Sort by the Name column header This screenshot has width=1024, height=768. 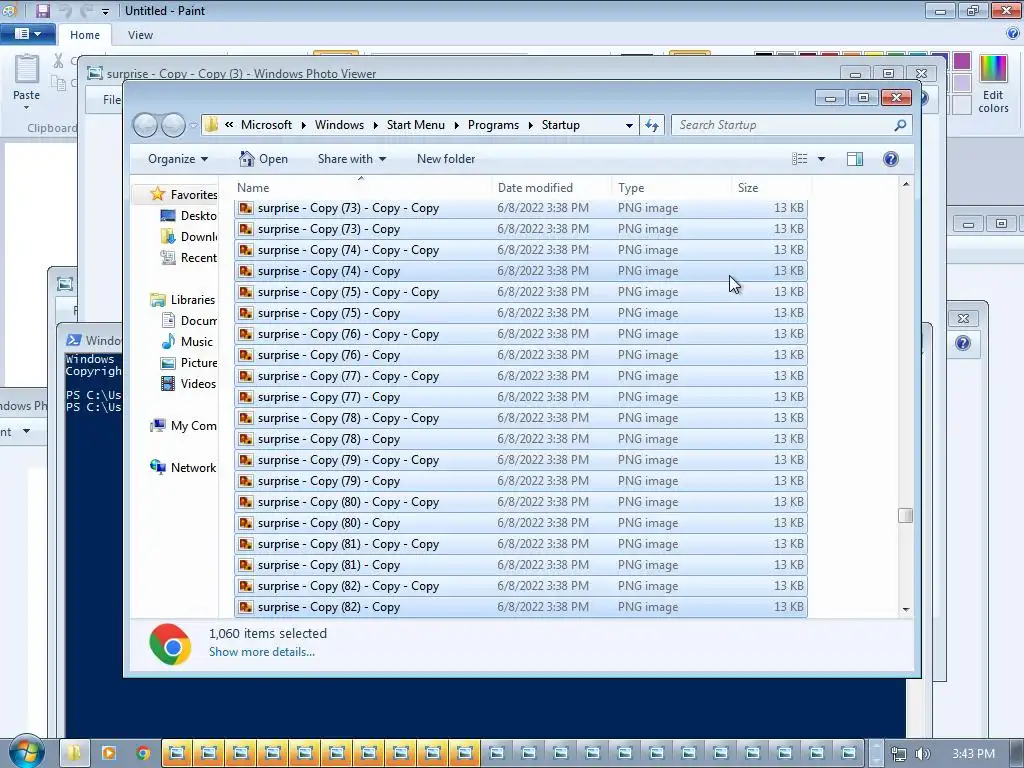tap(360, 187)
